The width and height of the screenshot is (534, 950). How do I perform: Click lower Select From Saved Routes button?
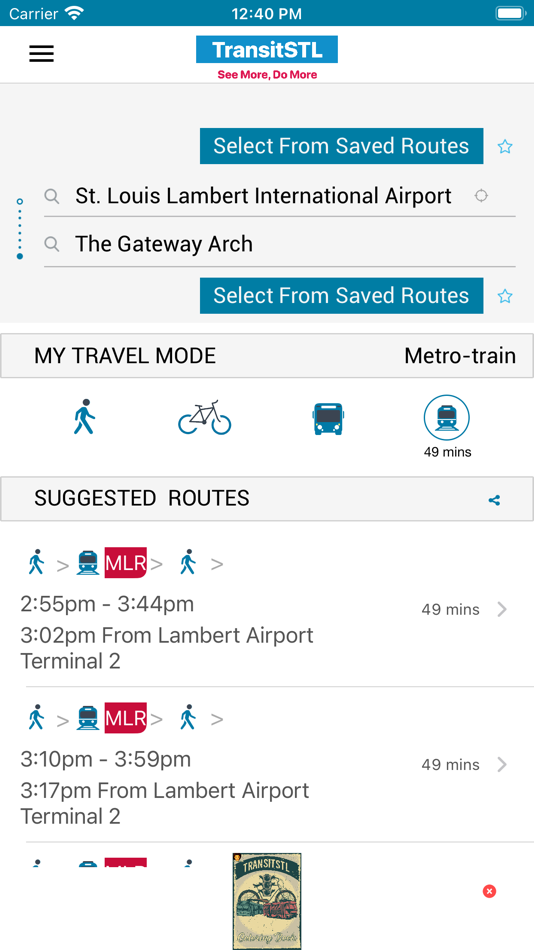coord(342,296)
